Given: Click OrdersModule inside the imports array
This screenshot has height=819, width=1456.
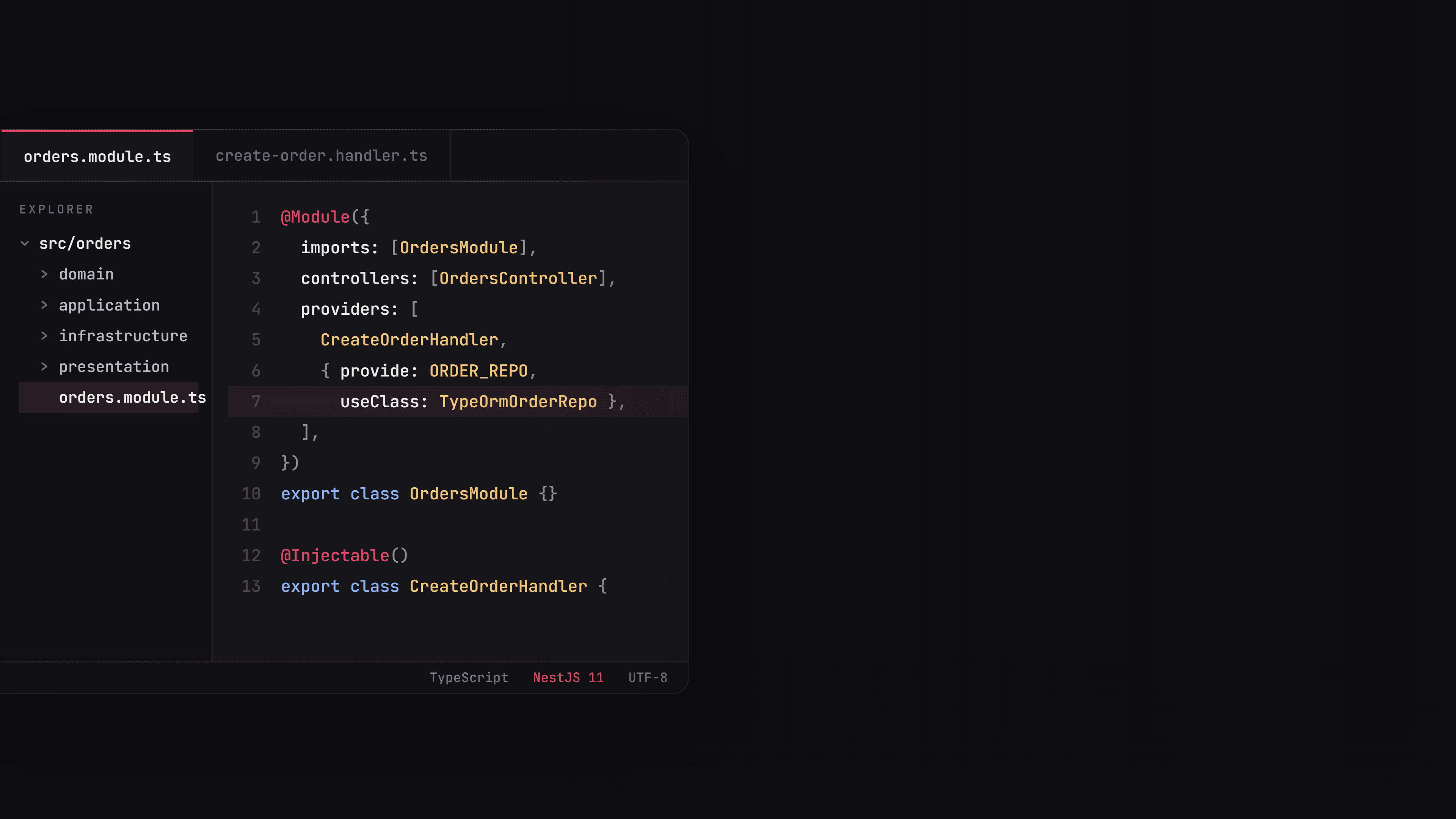Looking at the screenshot, I should [x=459, y=248].
